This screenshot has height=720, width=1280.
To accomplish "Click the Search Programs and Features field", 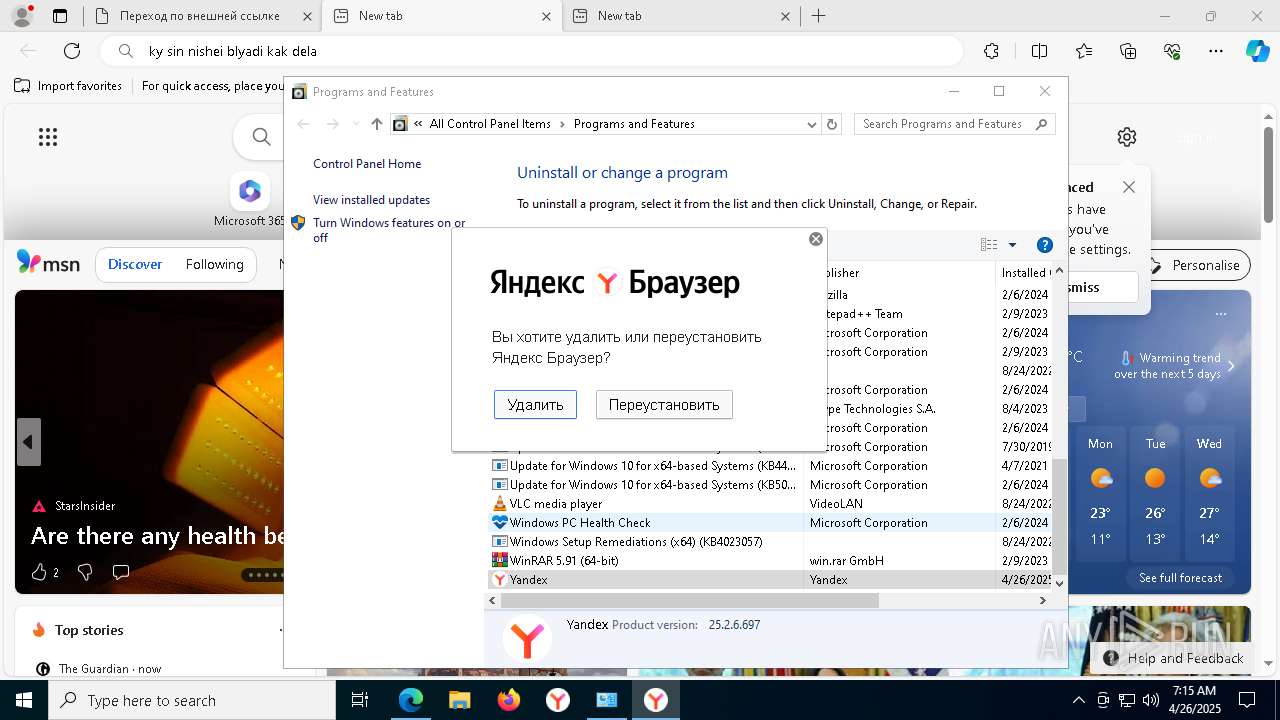I will [955, 124].
